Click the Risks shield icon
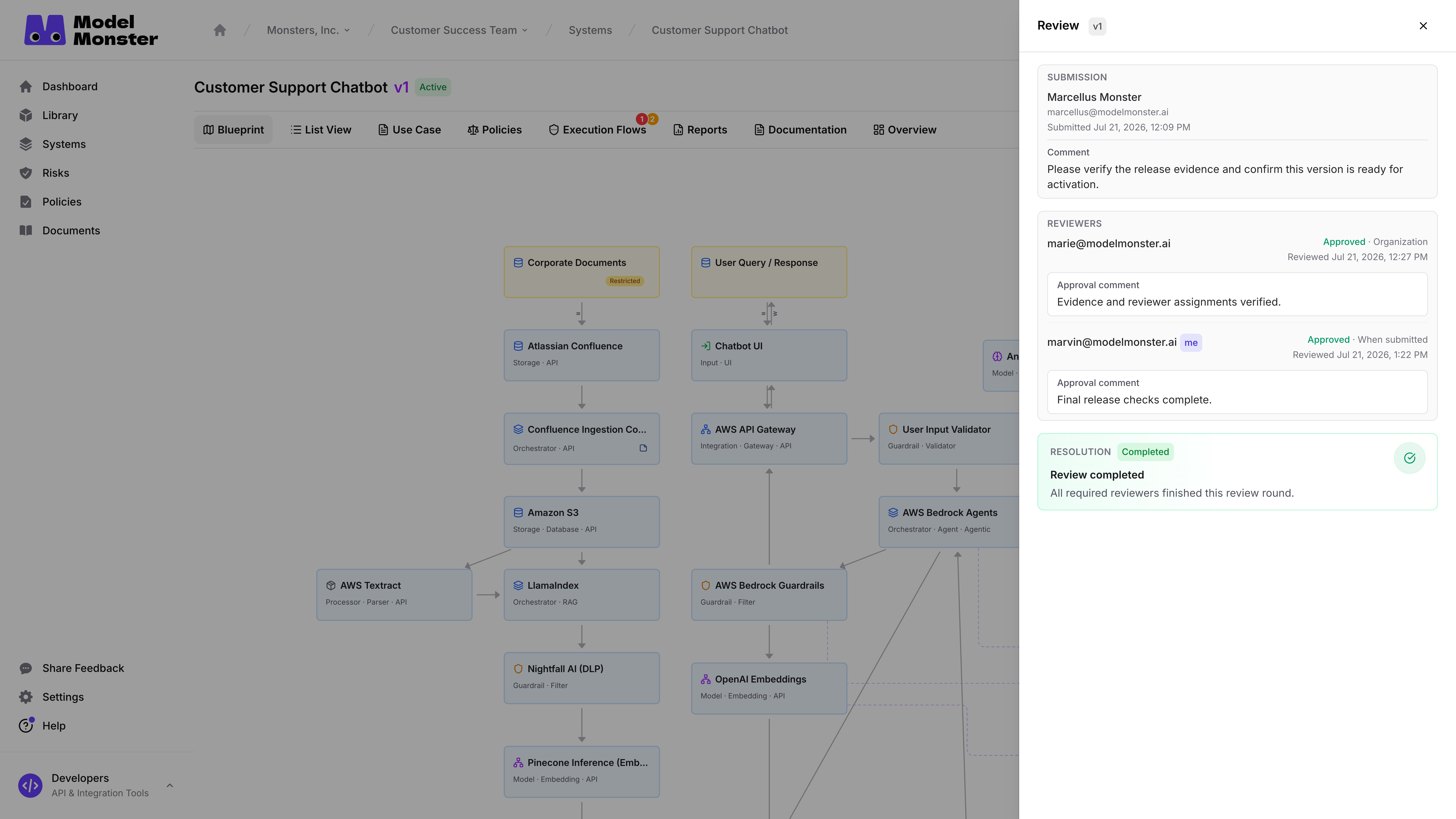This screenshot has height=819, width=1456. (x=26, y=173)
